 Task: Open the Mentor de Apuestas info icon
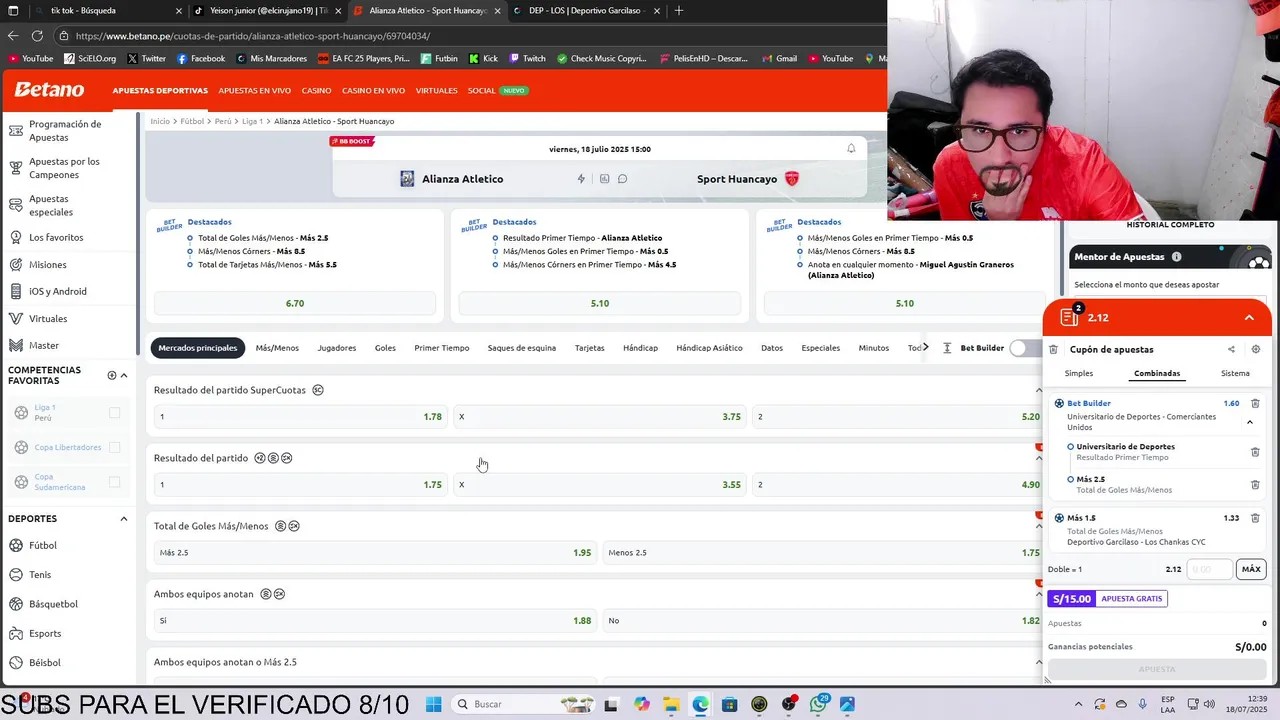click(1176, 257)
